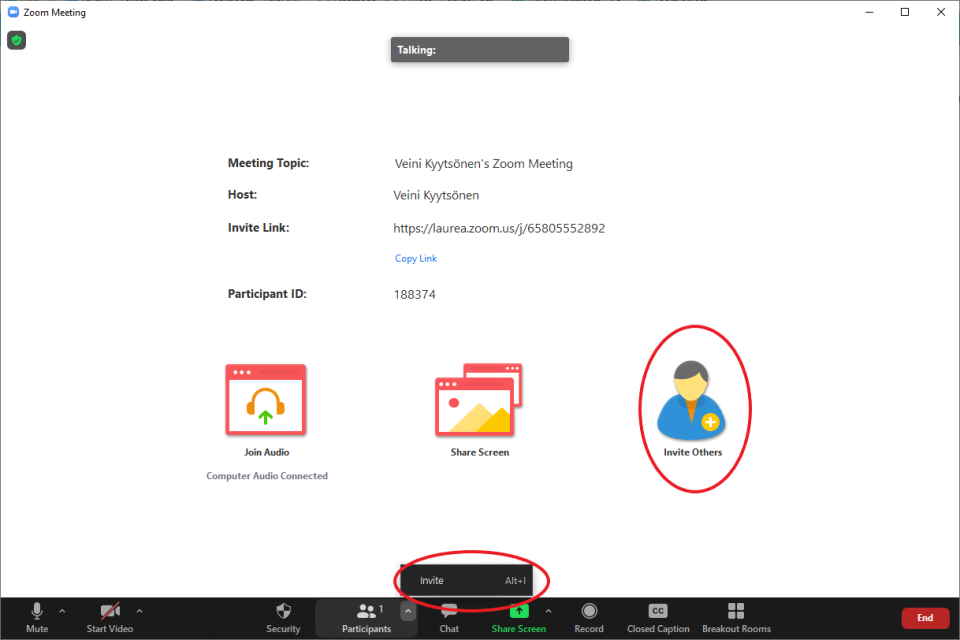Click the Join Audio headphone icon
Viewport: 960px width, 640px height.
[x=266, y=399]
